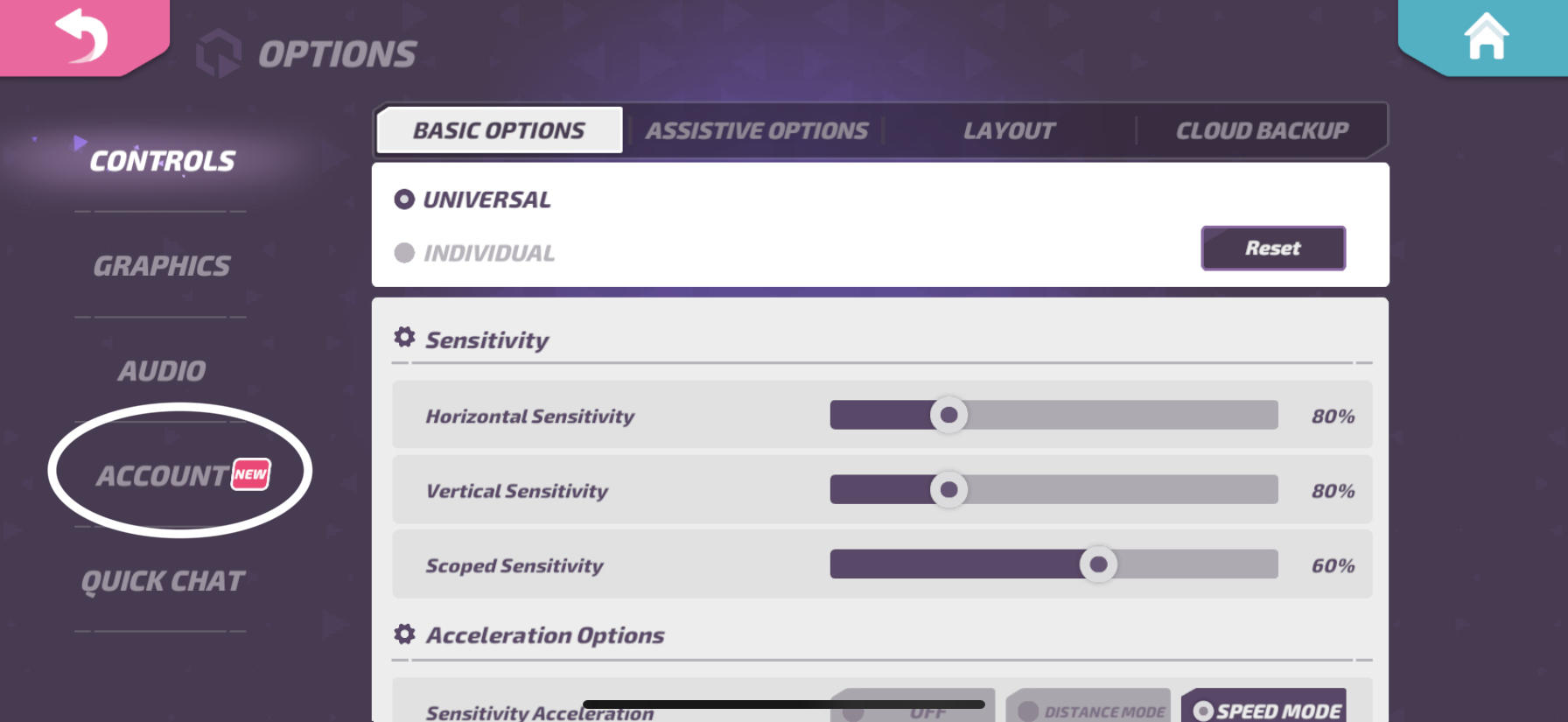Click the Options logo icon
The image size is (1568, 722).
[x=218, y=53]
